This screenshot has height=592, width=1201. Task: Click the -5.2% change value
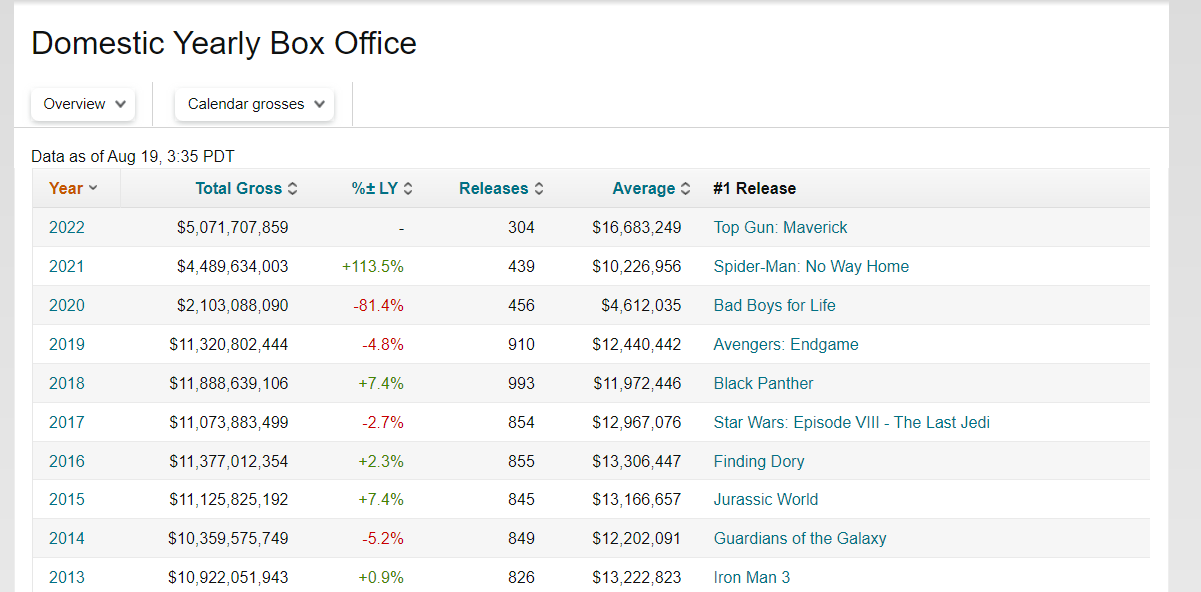(383, 538)
